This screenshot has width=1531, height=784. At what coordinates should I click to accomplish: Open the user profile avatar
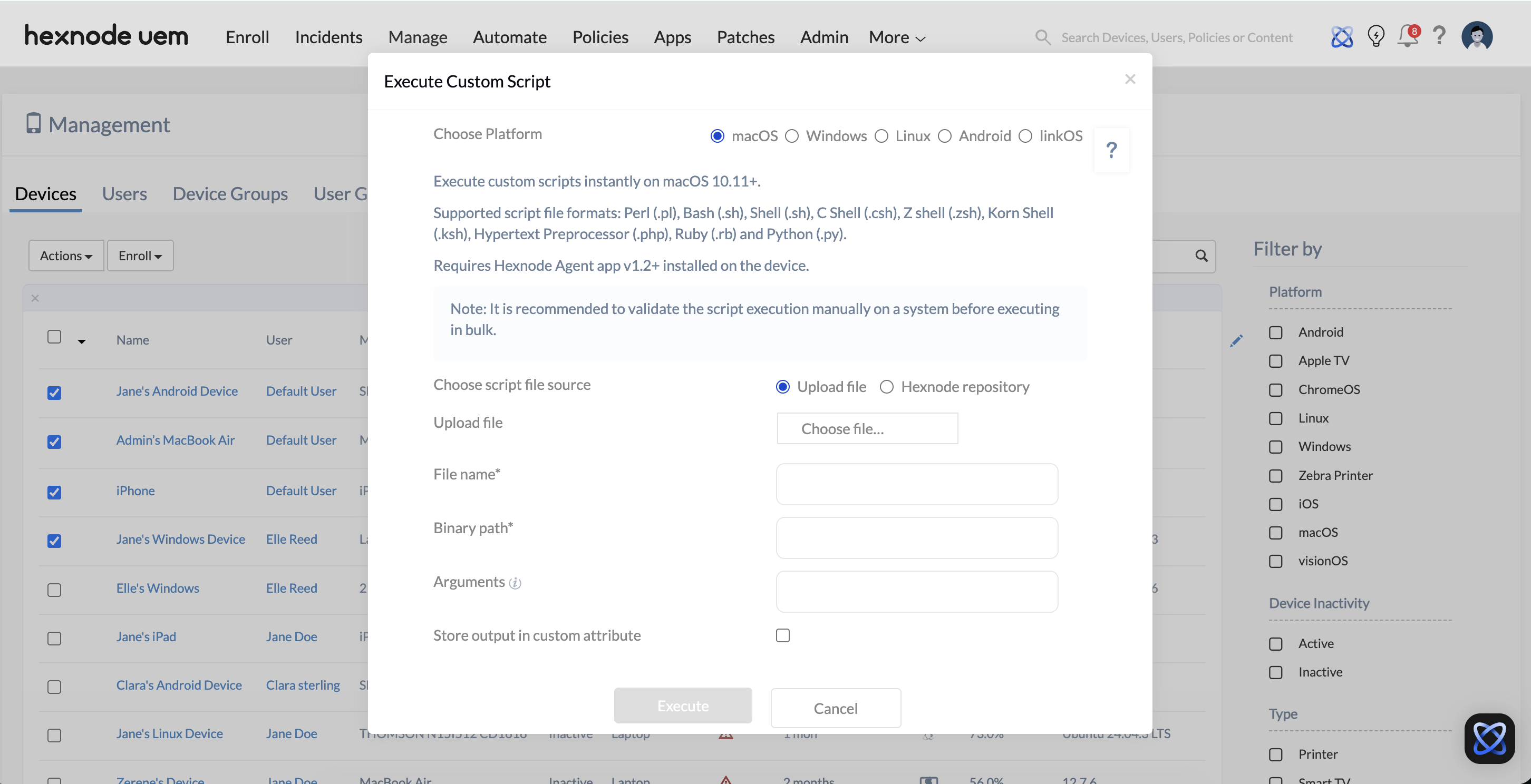coord(1476,37)
